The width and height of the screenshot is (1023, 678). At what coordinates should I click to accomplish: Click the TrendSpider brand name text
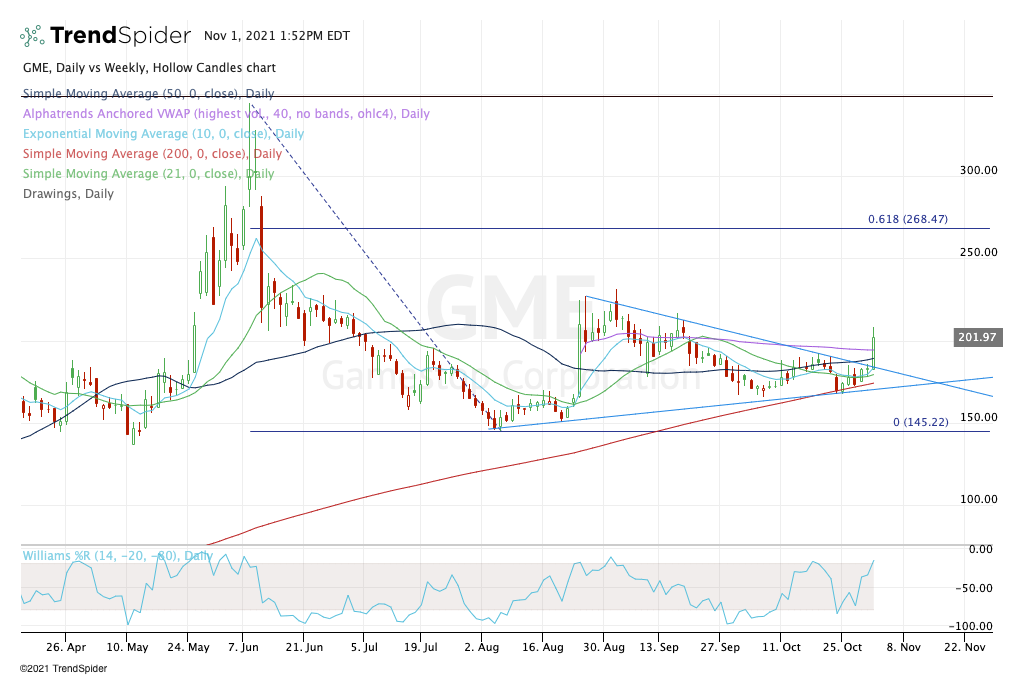(x=120, y=35)
